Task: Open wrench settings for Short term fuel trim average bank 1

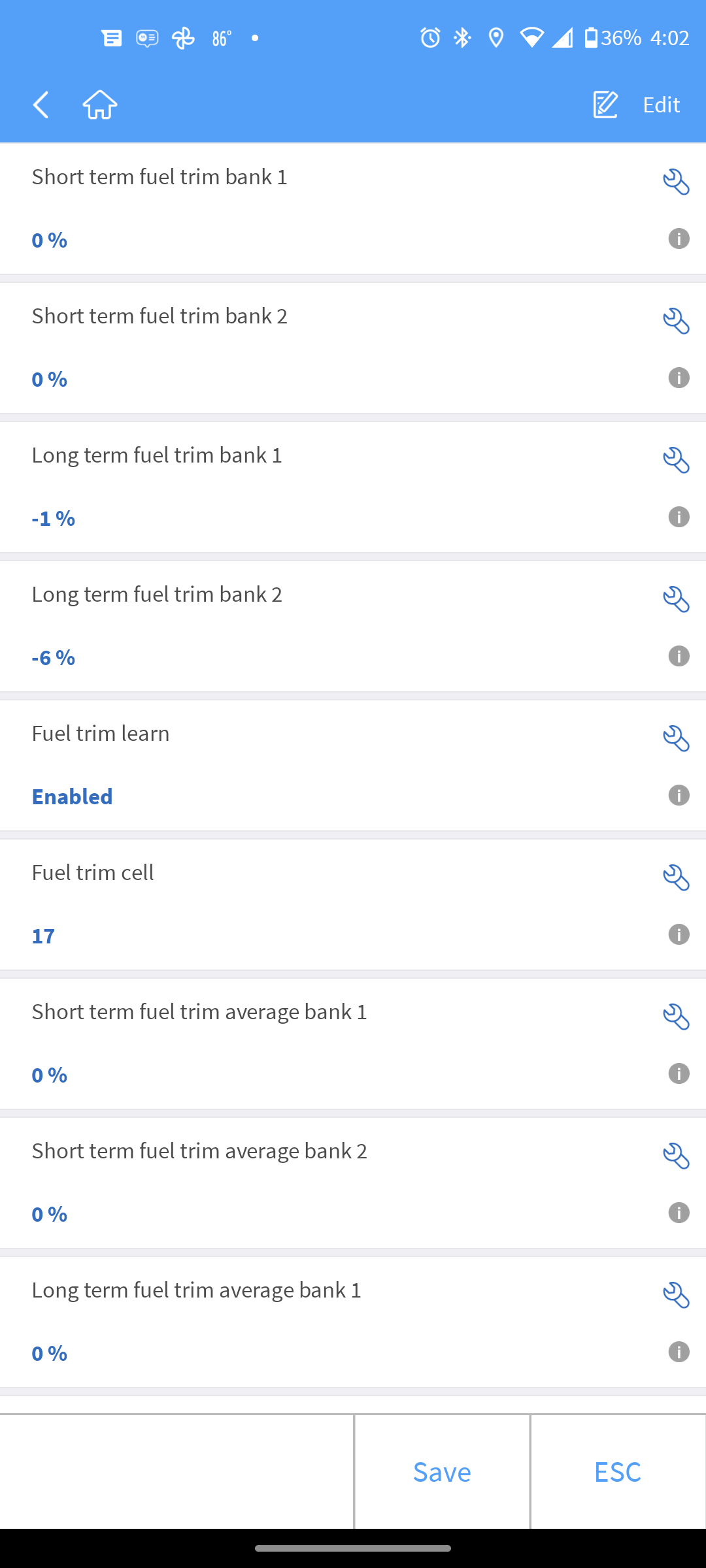Action: pyautogui.click(x=676, y=1017)
